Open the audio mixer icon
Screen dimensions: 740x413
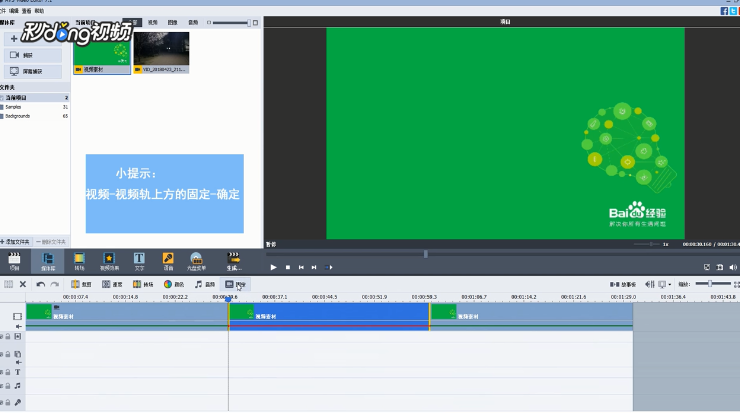pyautogui.click(x=650, y=284)
